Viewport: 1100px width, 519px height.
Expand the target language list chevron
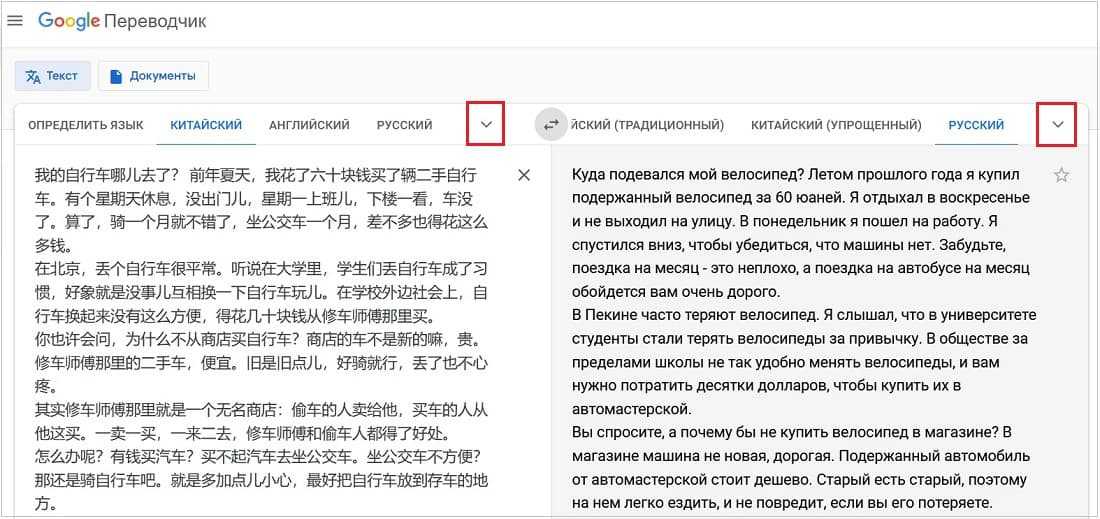[x=1057, y=125]
